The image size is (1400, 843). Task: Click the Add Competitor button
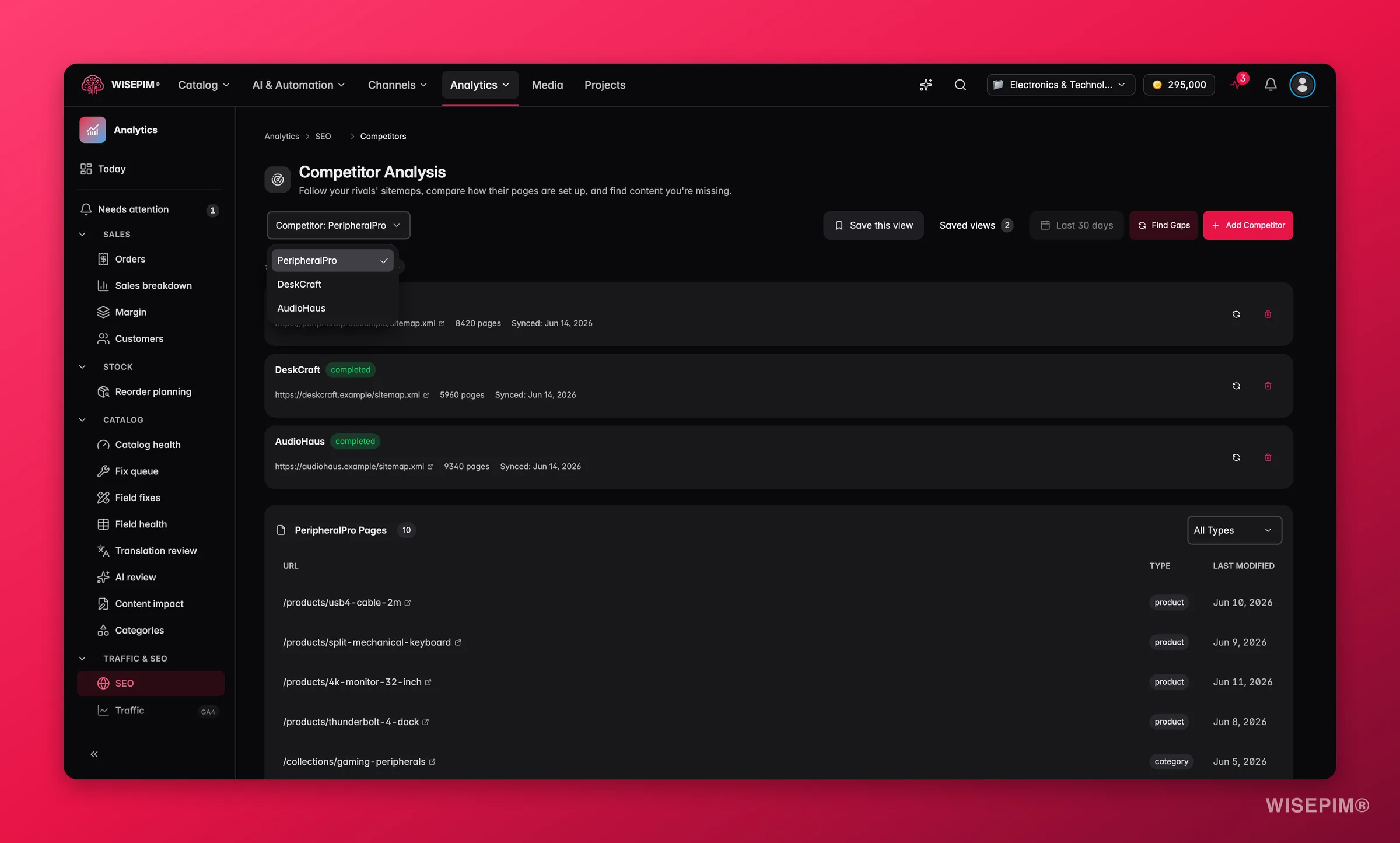(x=1248, y=225)
